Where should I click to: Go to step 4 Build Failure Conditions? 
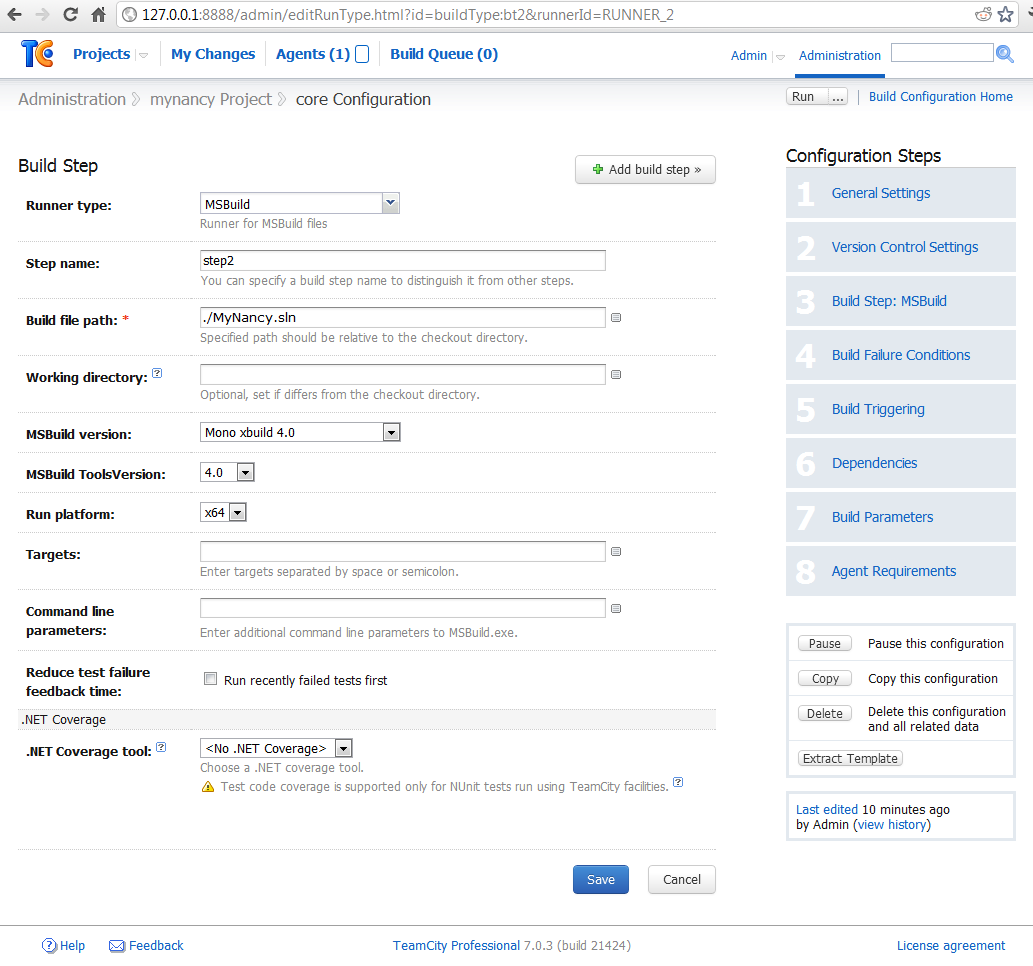[x=901, y=355]
